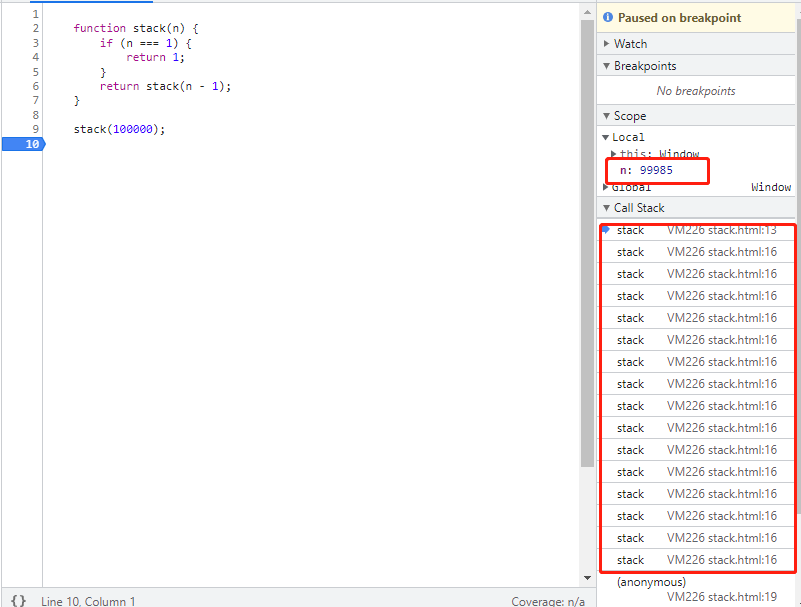Open the VM226 stack.html:19 source link
Viewport: 801px width, 607px height.
(721, 597)
